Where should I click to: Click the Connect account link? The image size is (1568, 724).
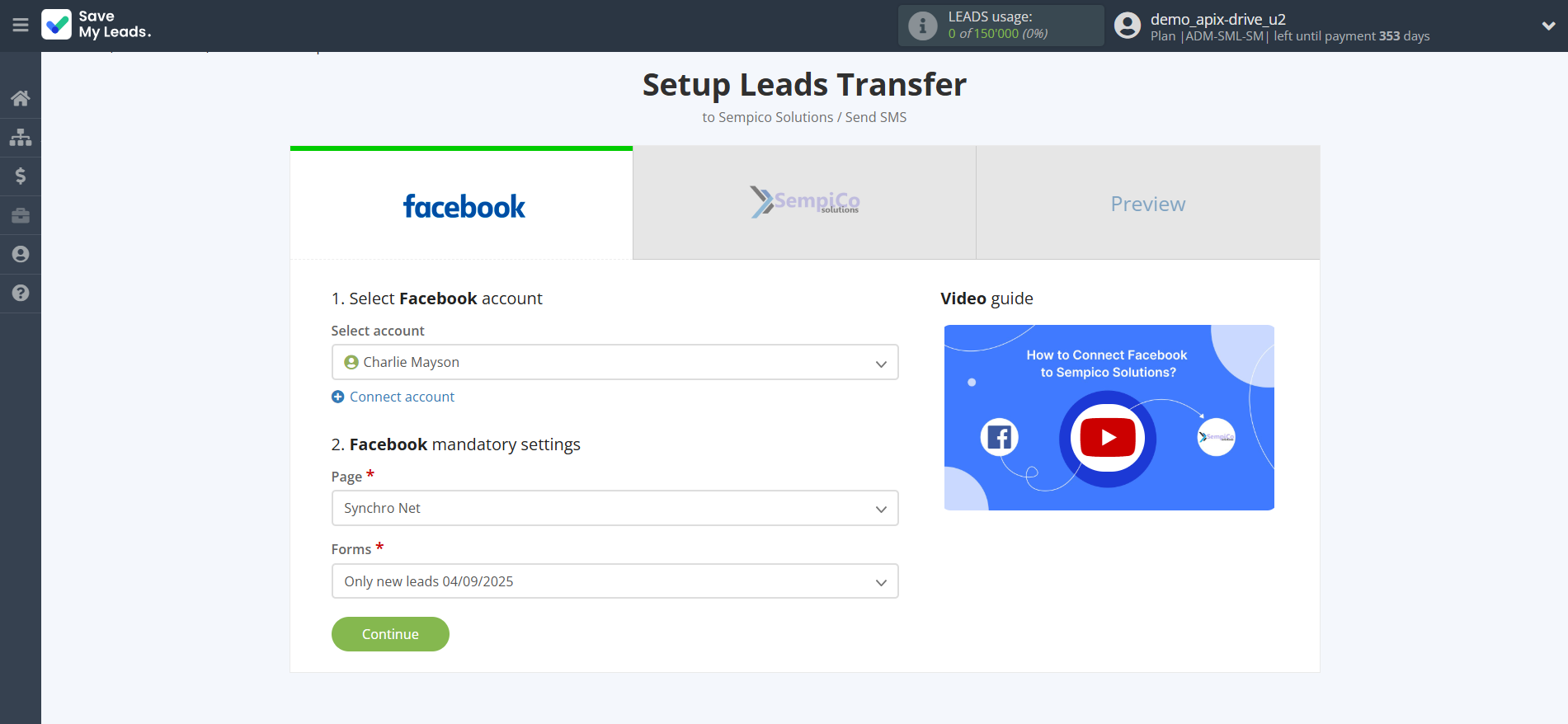point(402,397)
